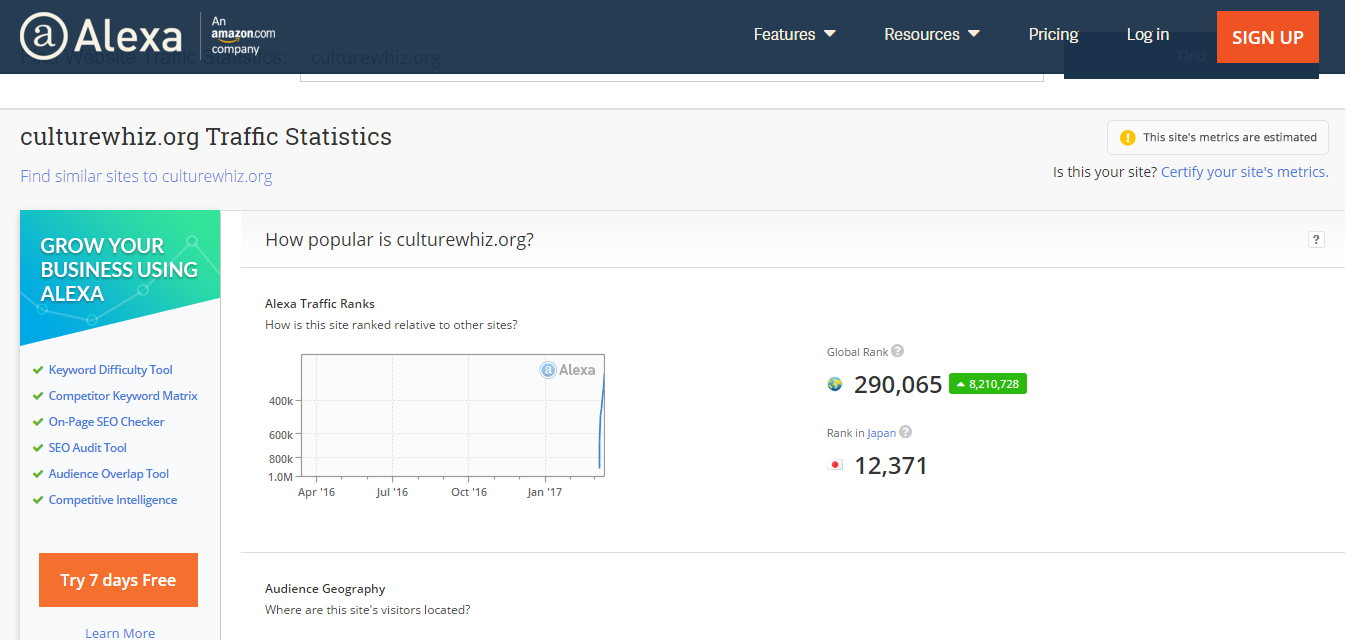Click How popular is culturewhiz.org heading

coord(399,240)
